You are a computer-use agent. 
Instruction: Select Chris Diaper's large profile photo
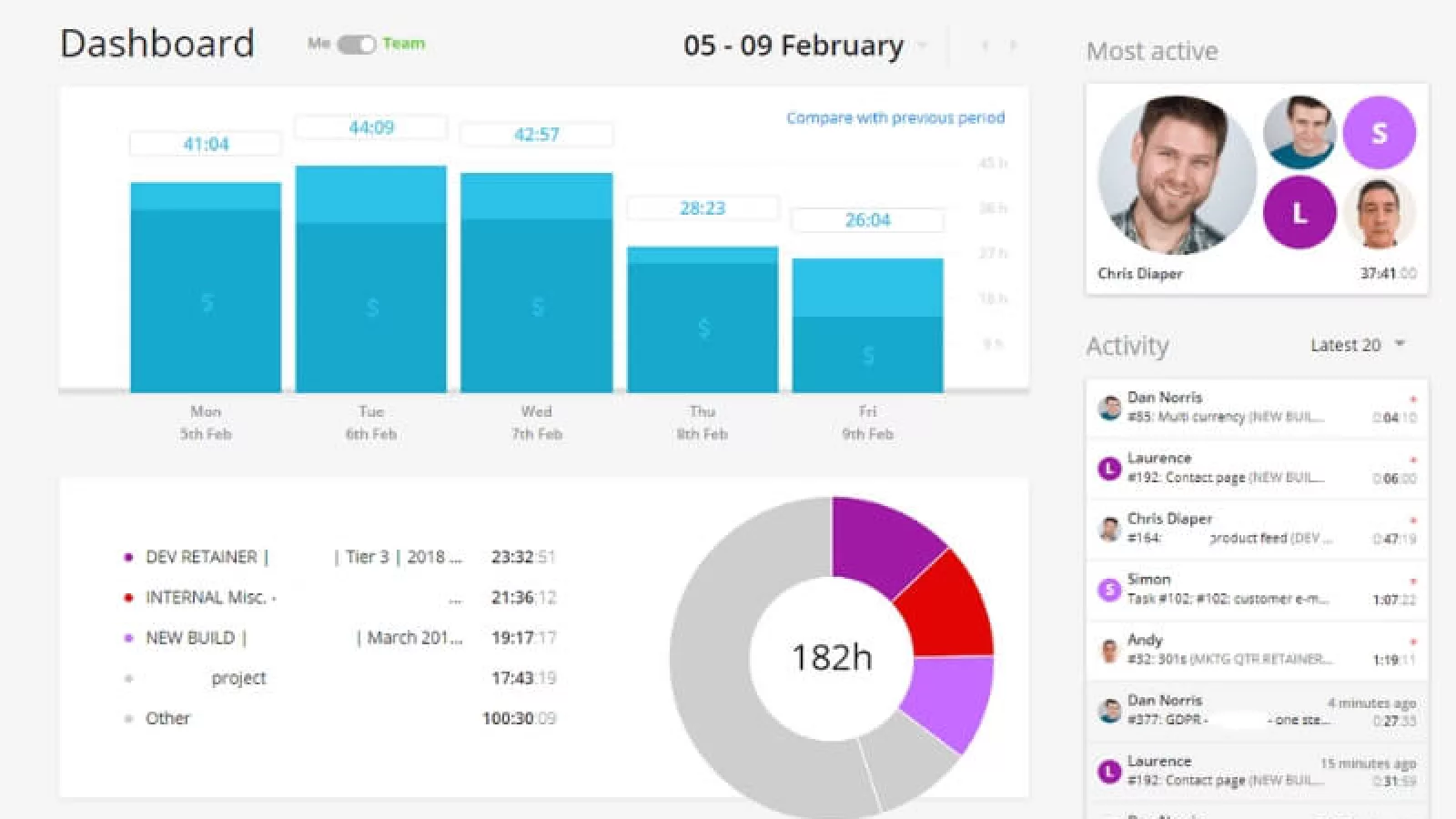pyautogui.click(x=1177, y=175)
